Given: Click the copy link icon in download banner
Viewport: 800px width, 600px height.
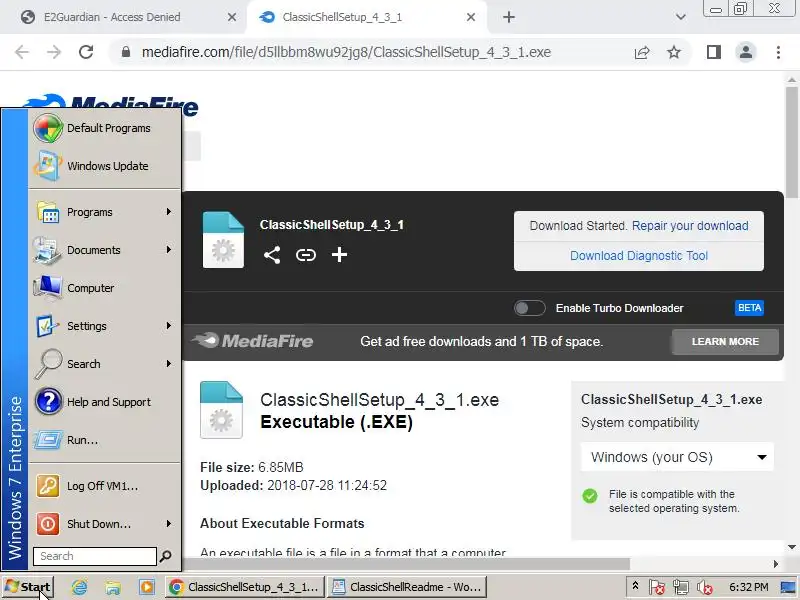Looking at the screenshot, I should coord(306,255).
